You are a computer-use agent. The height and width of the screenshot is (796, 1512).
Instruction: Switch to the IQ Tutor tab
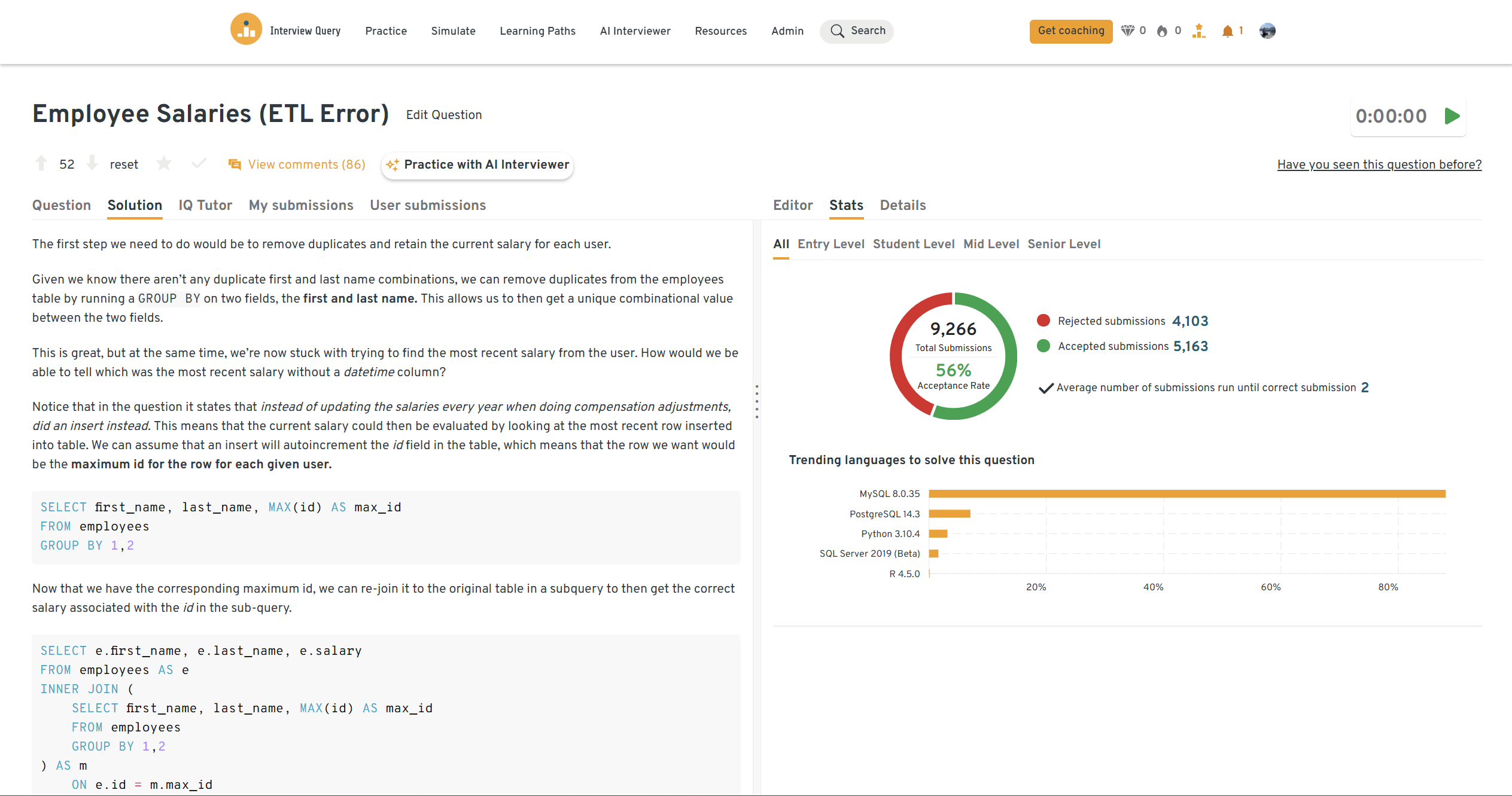[205, 205]
